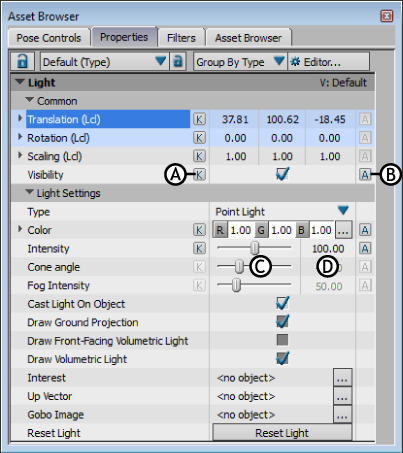Open the Filters tab
Viewport: 403px width, 453px height.
181,38
